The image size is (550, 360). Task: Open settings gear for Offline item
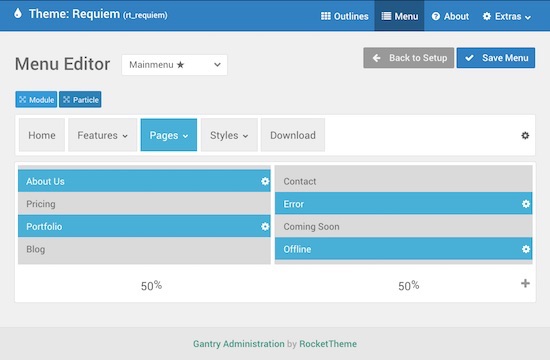525,249
